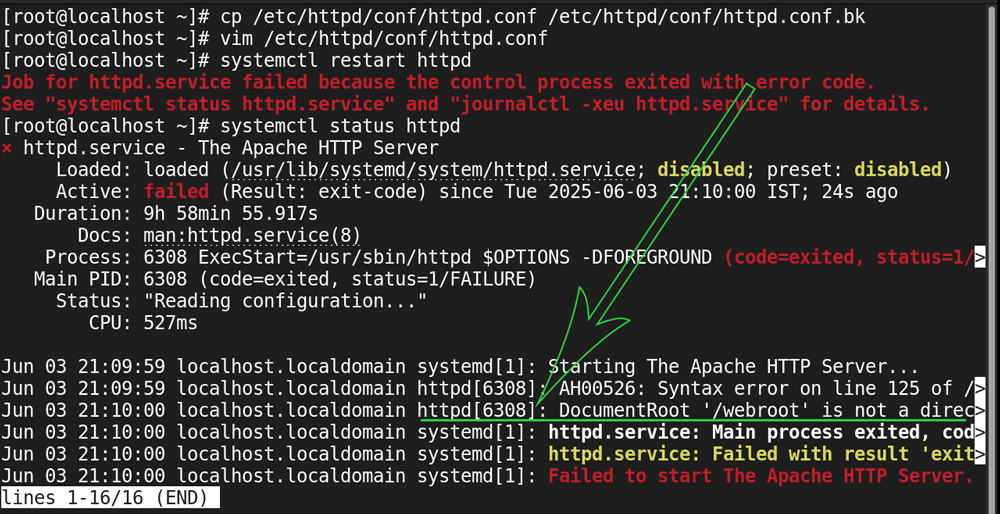Click the 'vim /etc/httpd/conf/httpd.conf' command
The image size is (1000, 514).
[385, 39]
